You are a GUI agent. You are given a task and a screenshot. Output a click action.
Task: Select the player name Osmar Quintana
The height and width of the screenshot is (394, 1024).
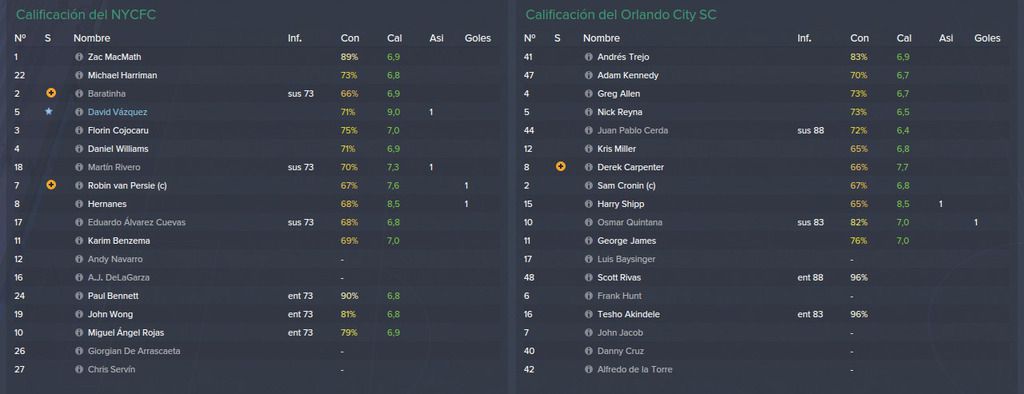coord(630,222)
